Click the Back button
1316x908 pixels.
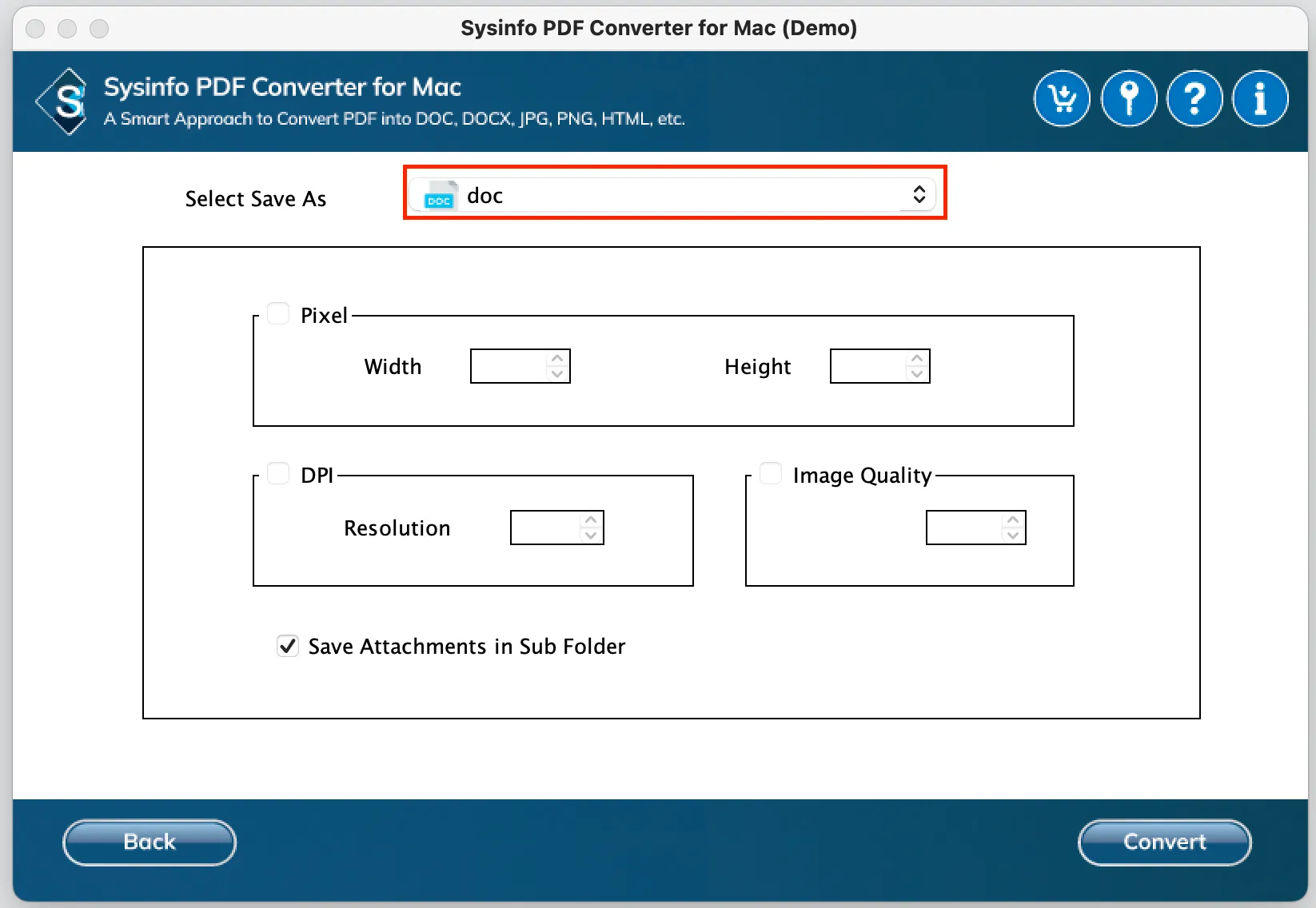pyautogui.click(x=150, y=842)
